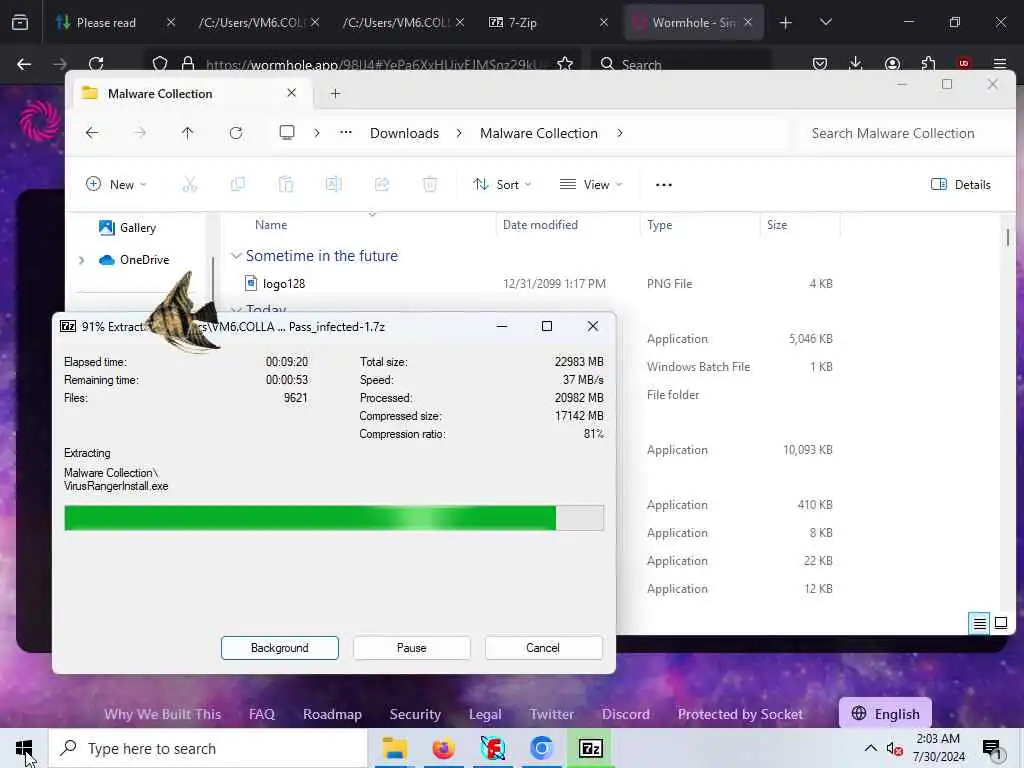The width and height of the screenshot is (1024, 768).
Task: Open the uBlock Origin extension icon
Action: 964,63
